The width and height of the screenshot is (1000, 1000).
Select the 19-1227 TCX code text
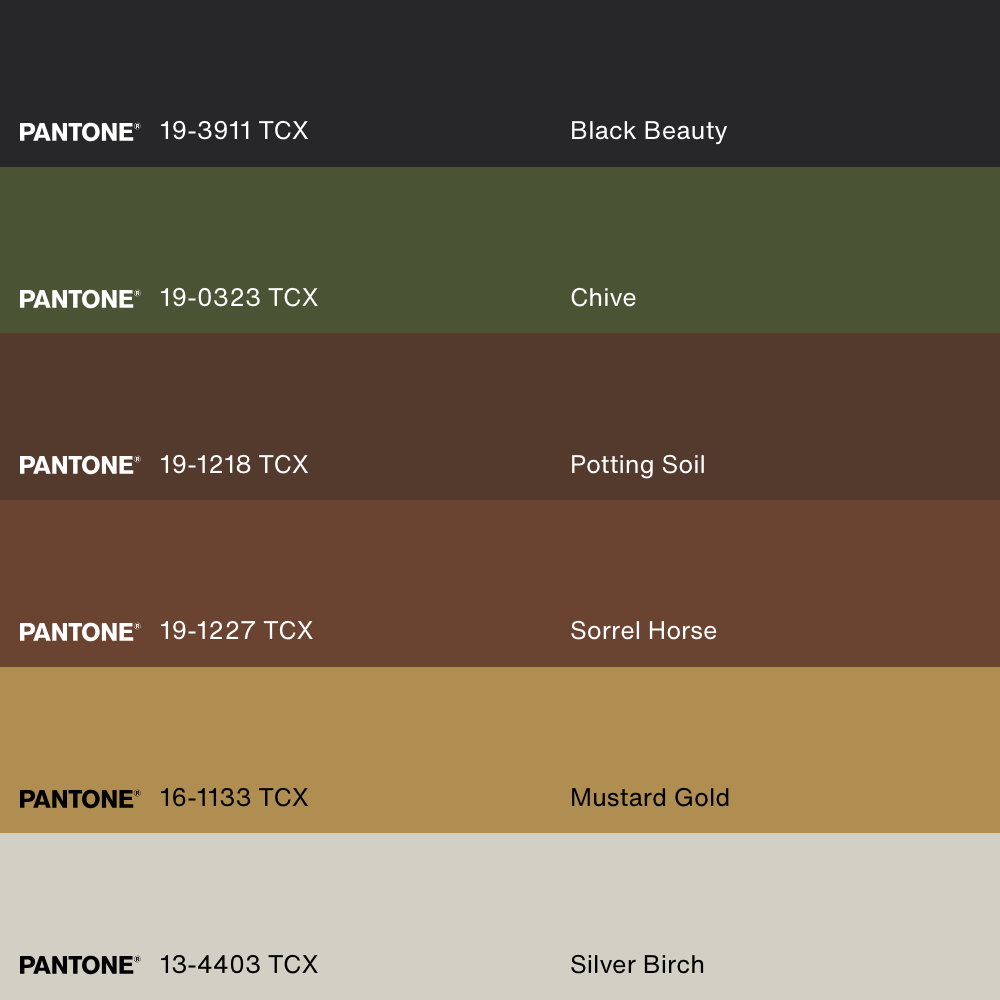tap(237, 631)
